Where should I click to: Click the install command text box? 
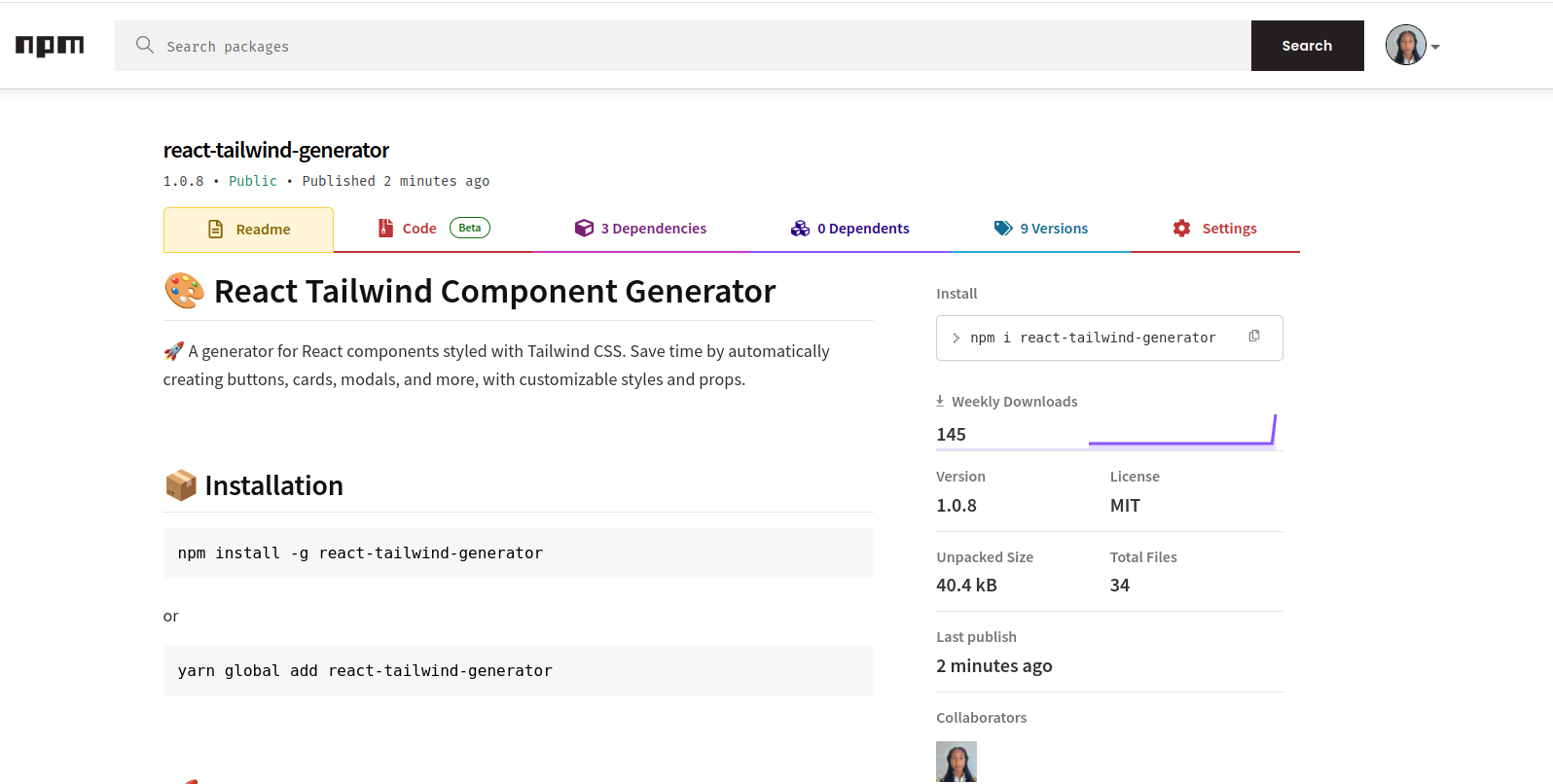point(1109,338)
